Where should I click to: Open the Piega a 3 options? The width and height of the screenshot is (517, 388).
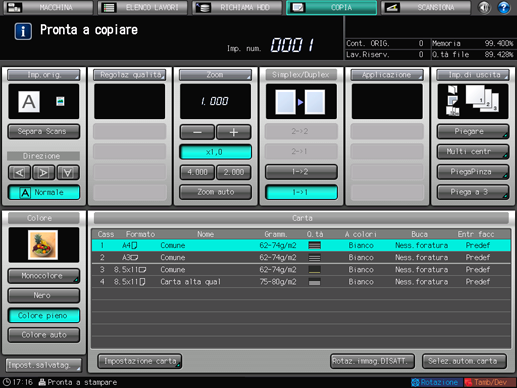[473, 192]
